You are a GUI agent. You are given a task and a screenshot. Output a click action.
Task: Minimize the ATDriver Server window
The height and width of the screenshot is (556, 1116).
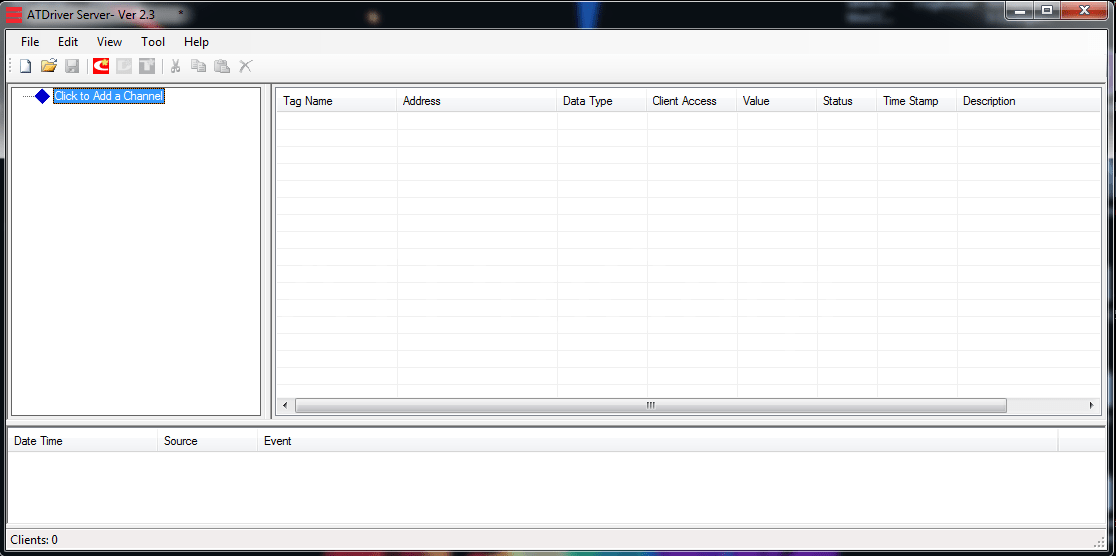pyautogui.click(x=1019, y=10)
